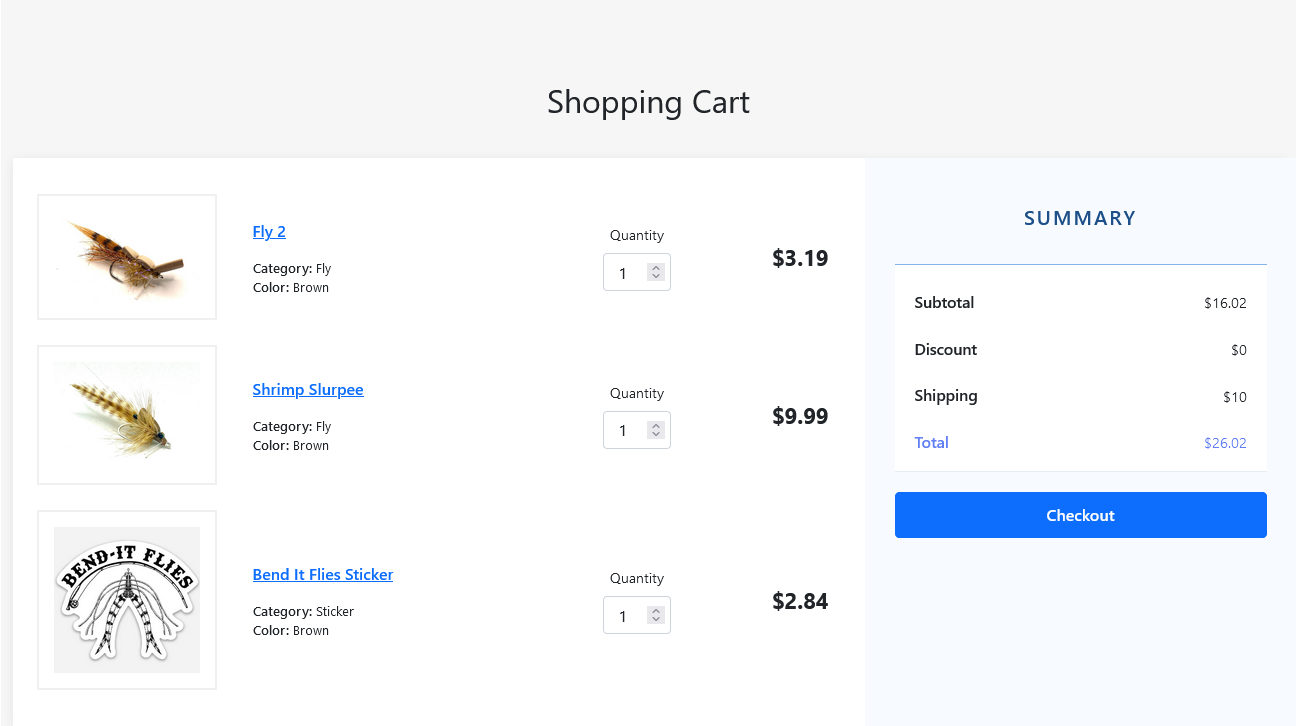Increase Bend It Flies Sticker quantity

[x=656, y=611]
